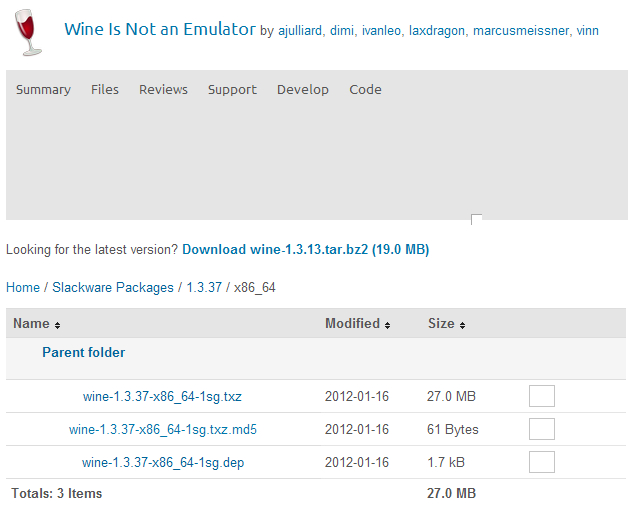Image resolution: width=628 pixels, height=514 pixels.
Task: Select the 2012-01-16 date in the .md5 row
Action: point(357,429)
